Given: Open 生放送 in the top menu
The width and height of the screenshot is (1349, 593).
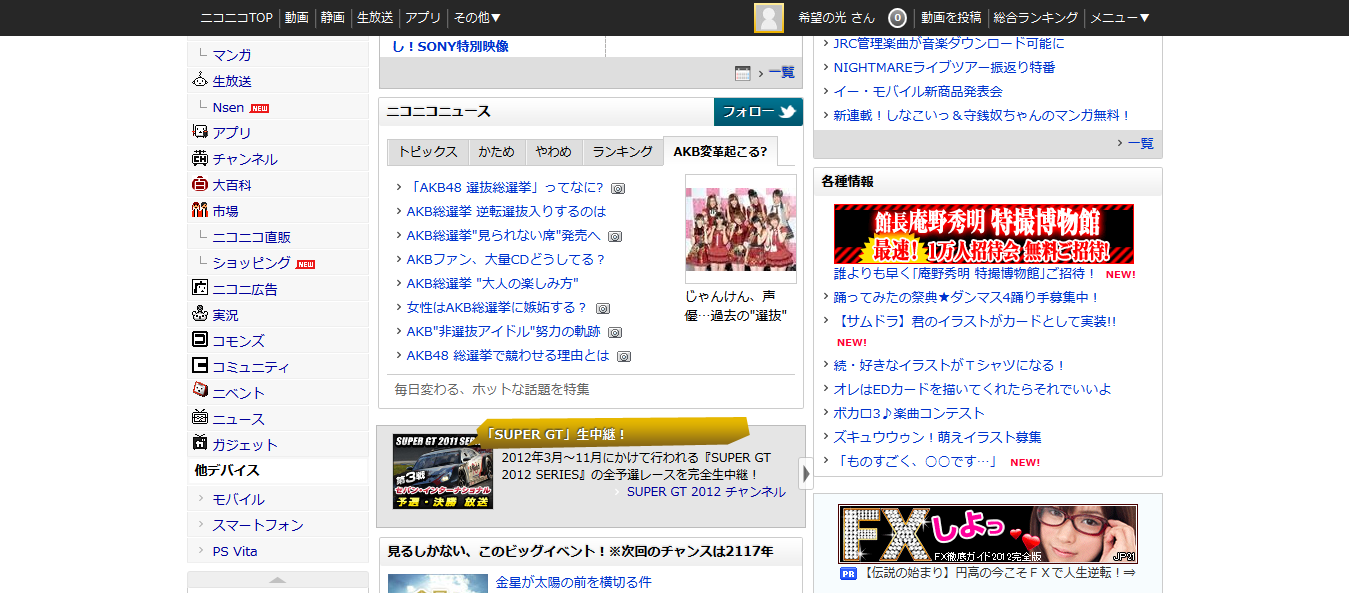Looking at the screenshot, I should (375, 18).
